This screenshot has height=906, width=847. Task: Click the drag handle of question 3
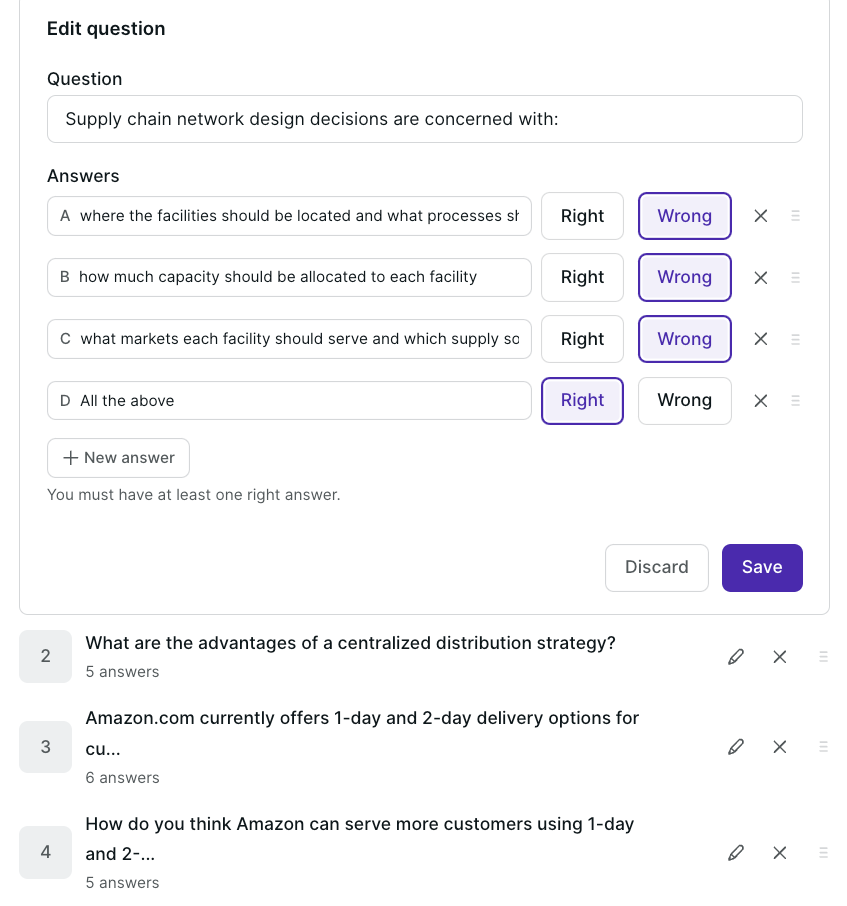(x=824, y=747)
